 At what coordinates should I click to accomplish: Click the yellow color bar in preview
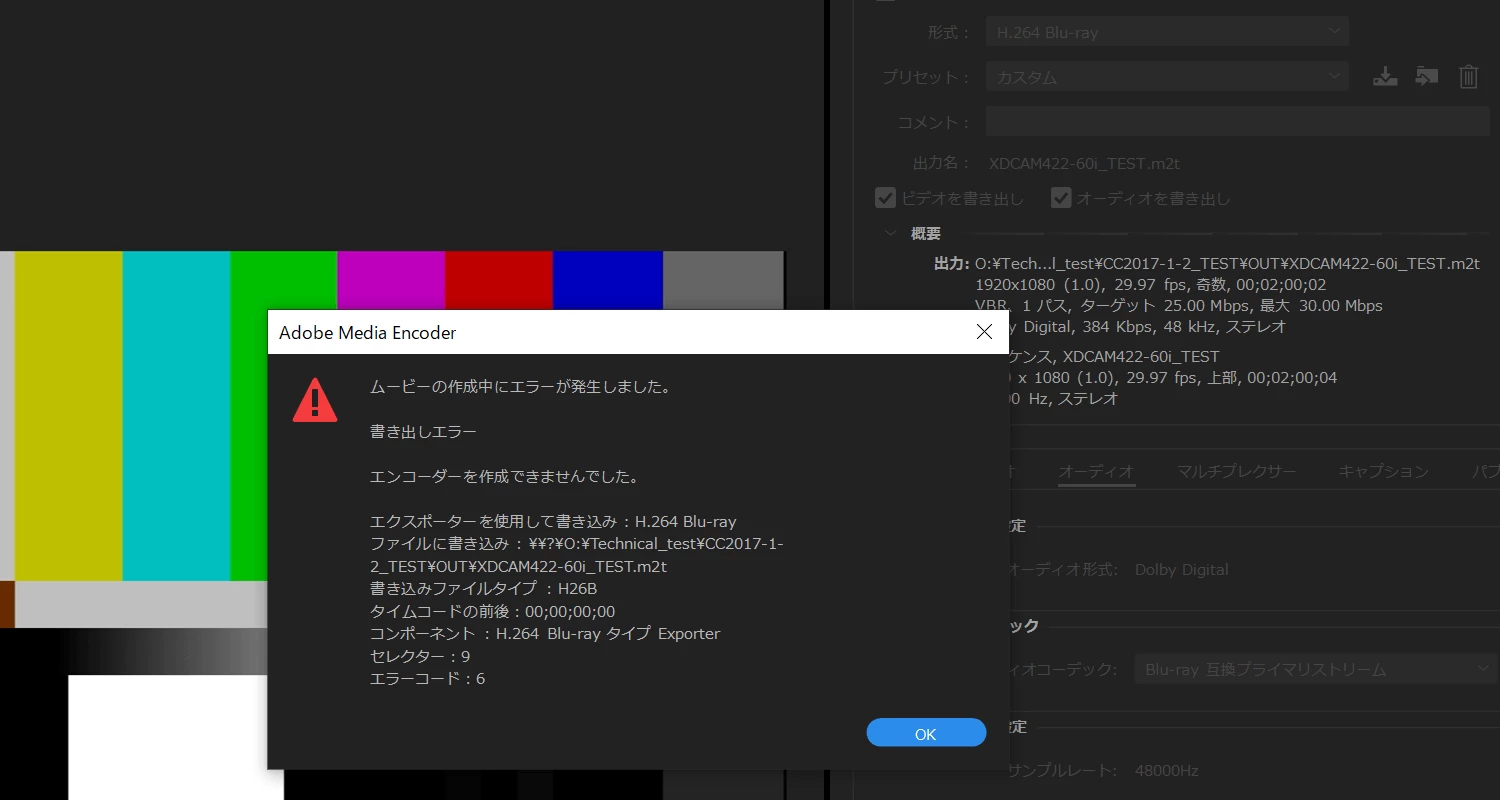[x=68, y=415]
